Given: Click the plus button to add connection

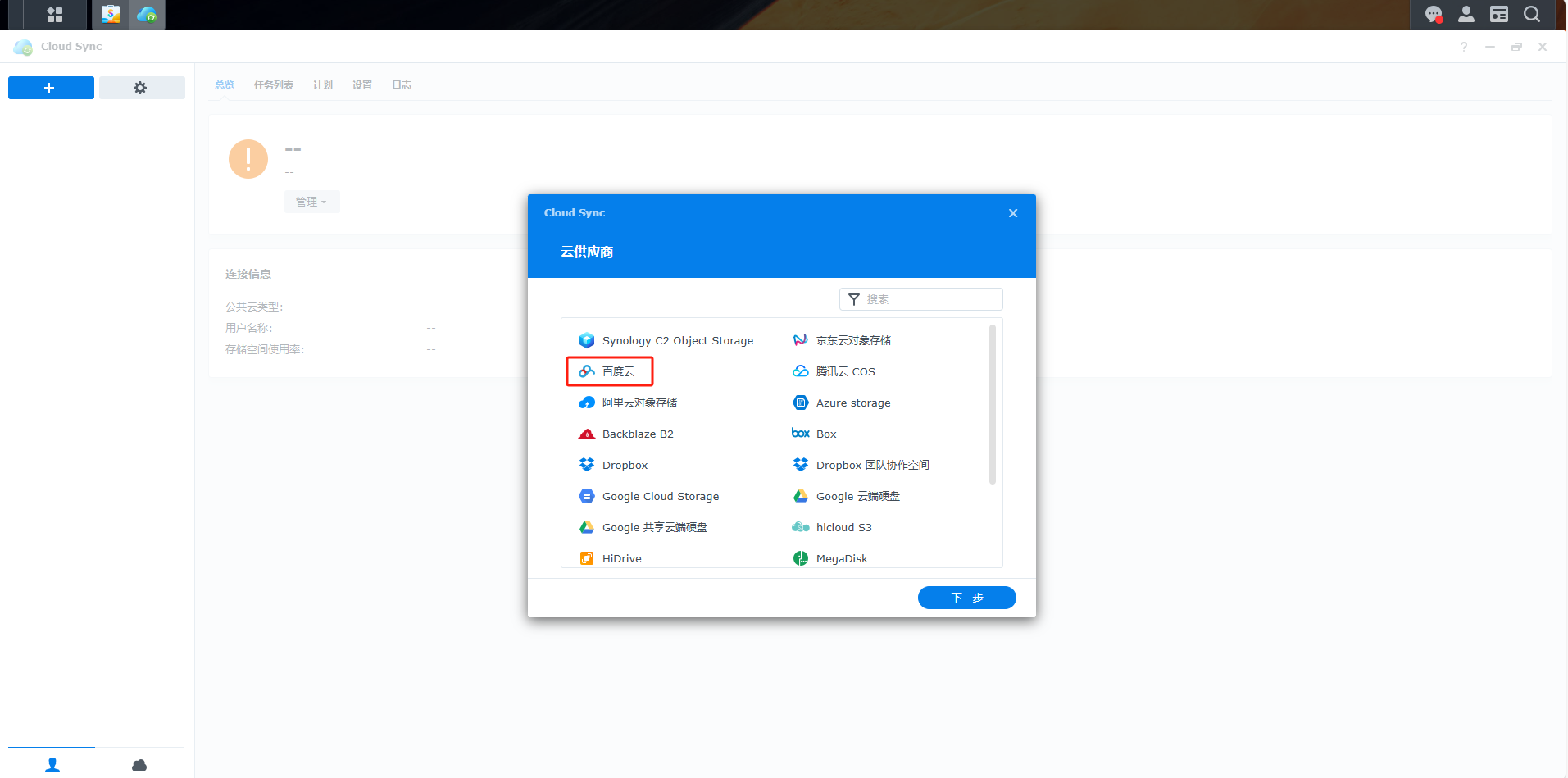Looking at the screenshot, I should coord(51,88).
